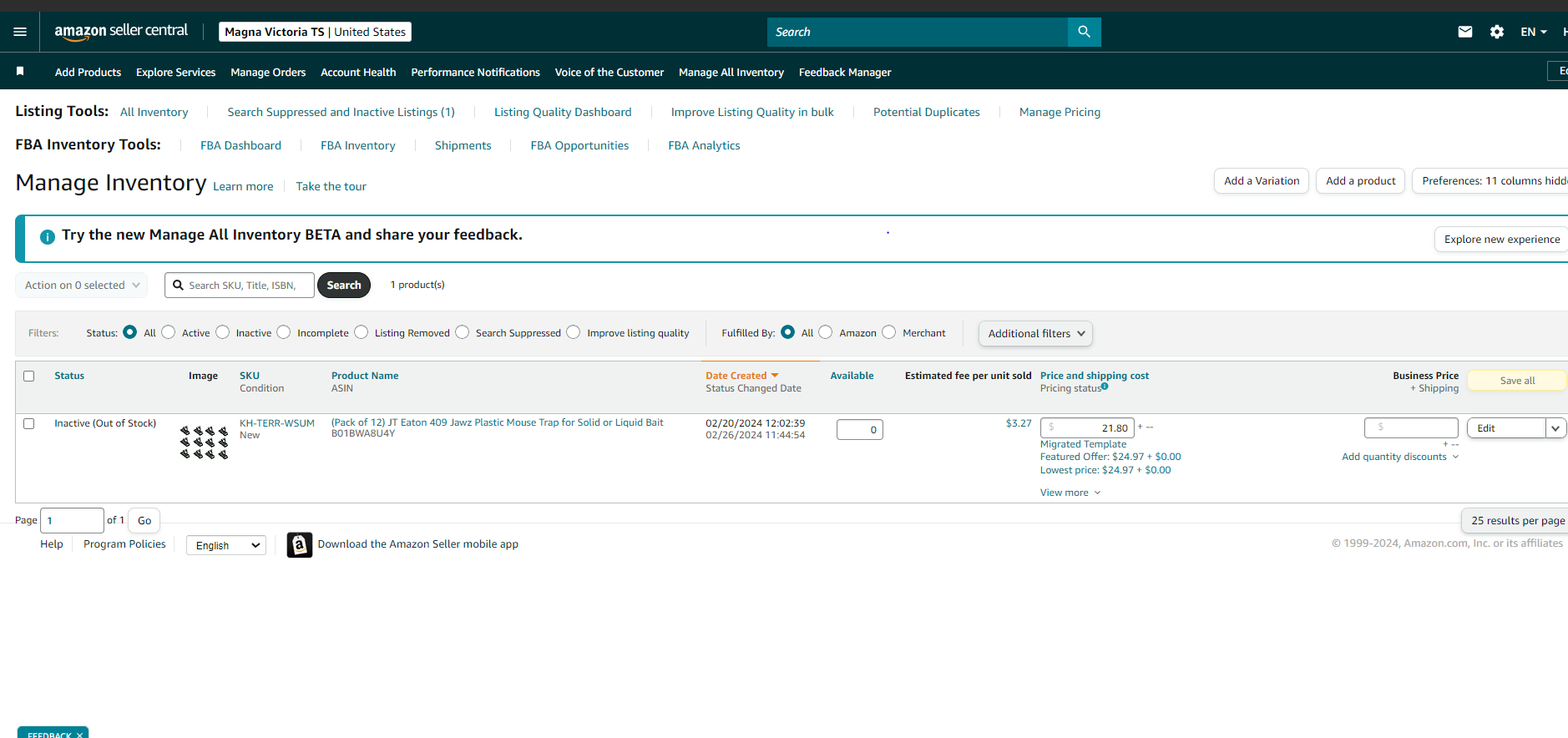The image size is (1568, 738).
Task: Select the Listing Removed filter
Action: coord(361,332)
